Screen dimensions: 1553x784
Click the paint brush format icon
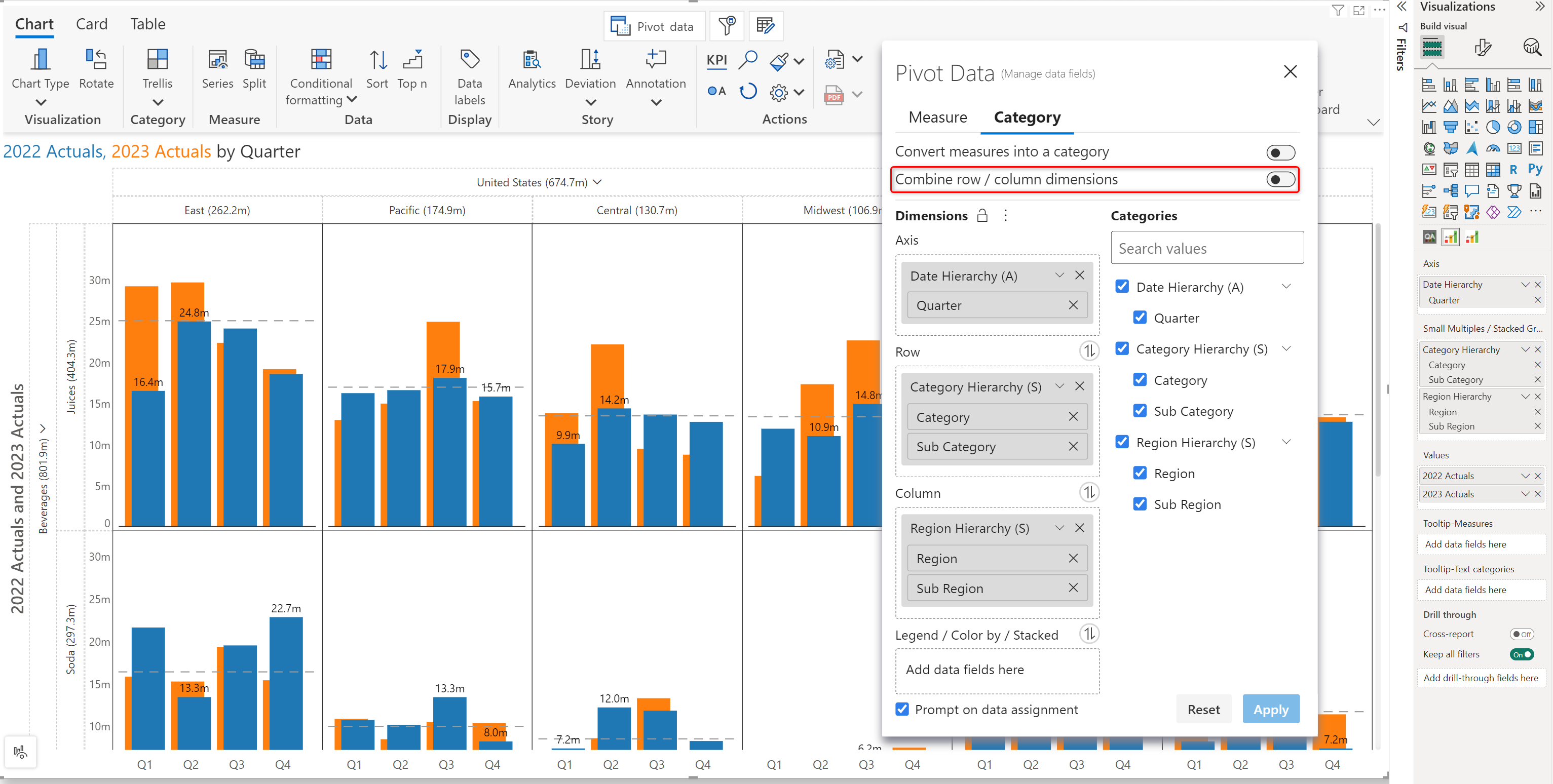click(778, 61)
